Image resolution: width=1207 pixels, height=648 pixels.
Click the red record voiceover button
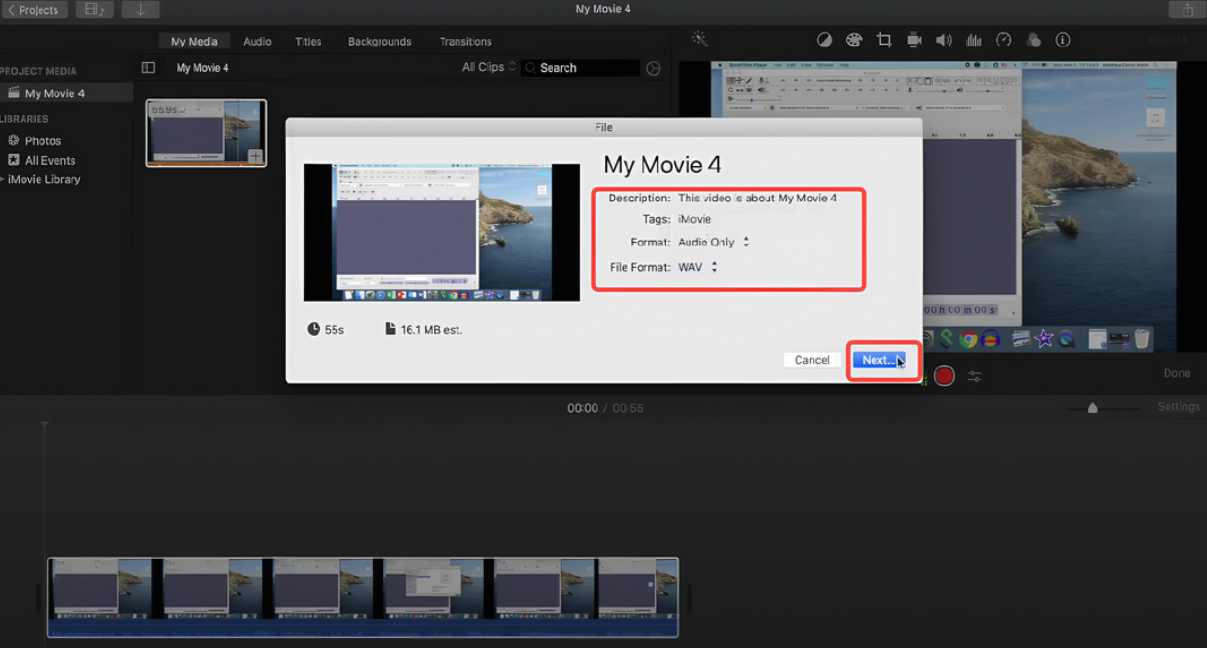pyautogui.click(x=944, y=376)
